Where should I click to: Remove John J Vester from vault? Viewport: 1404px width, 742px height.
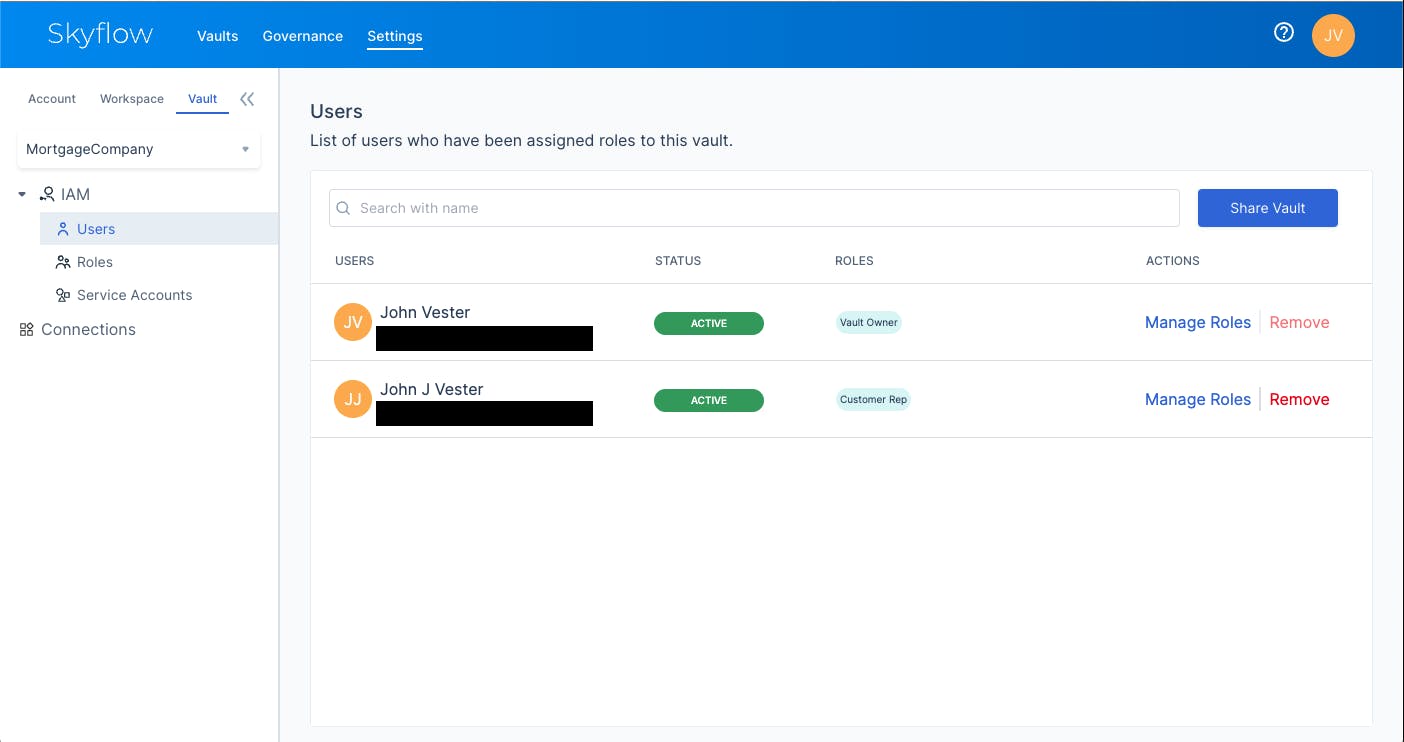point(1299,399)
